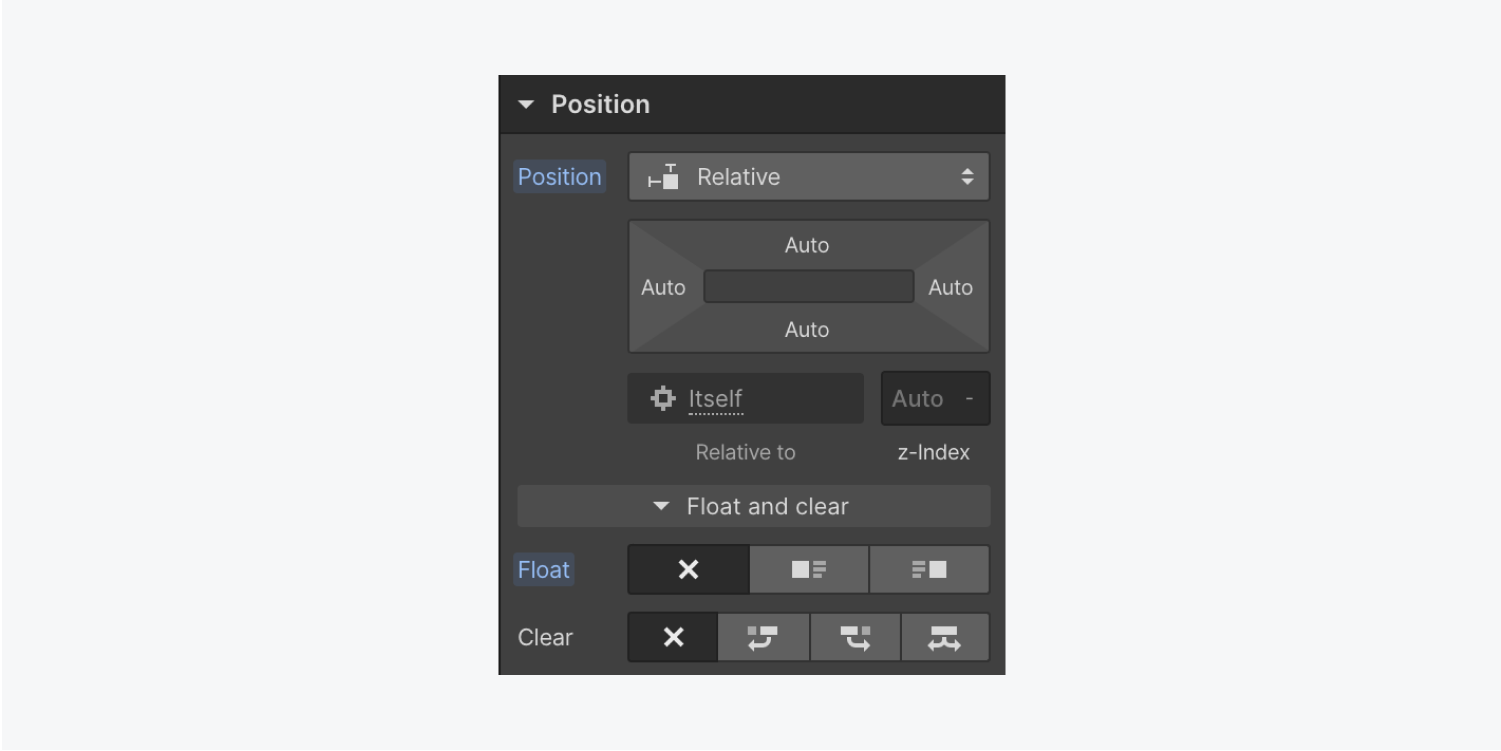Click the Itself underlined link
Viewport: 1501px width, 751px height.
pos(715,399)
